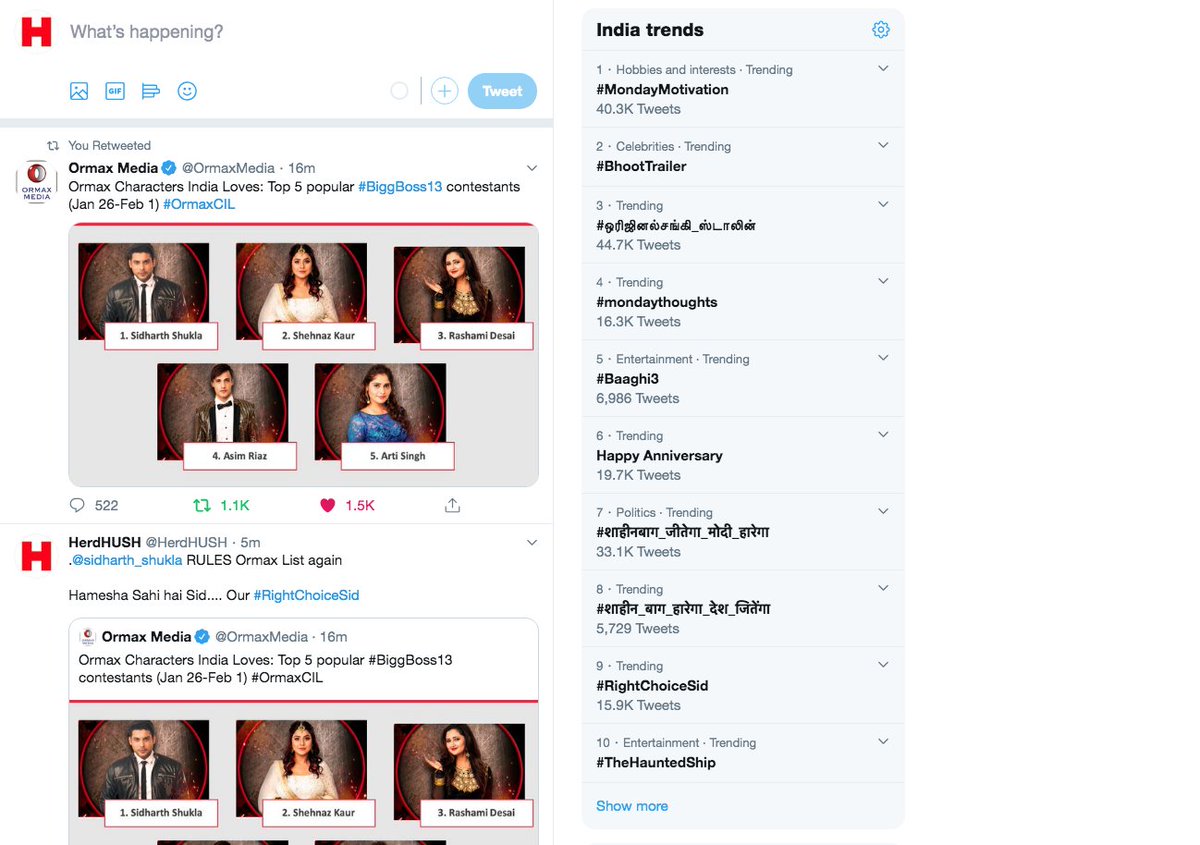Click the 40.3K Tweets count

(x=638, y=109)
